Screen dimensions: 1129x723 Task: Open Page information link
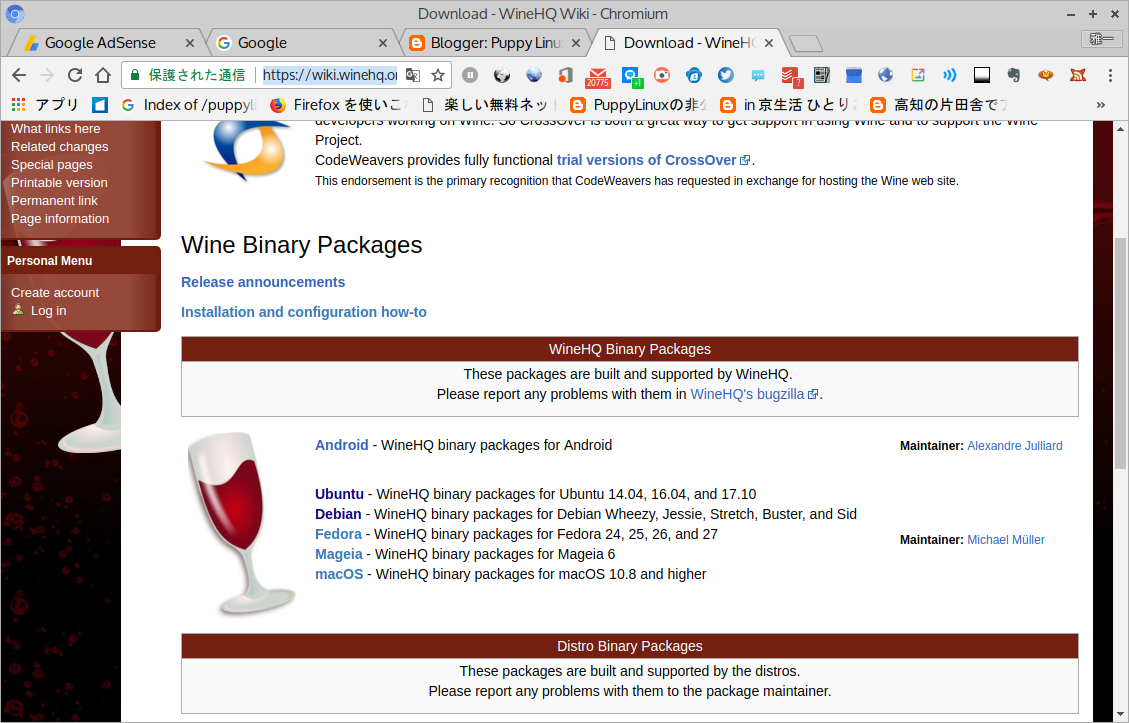[60, 219]
